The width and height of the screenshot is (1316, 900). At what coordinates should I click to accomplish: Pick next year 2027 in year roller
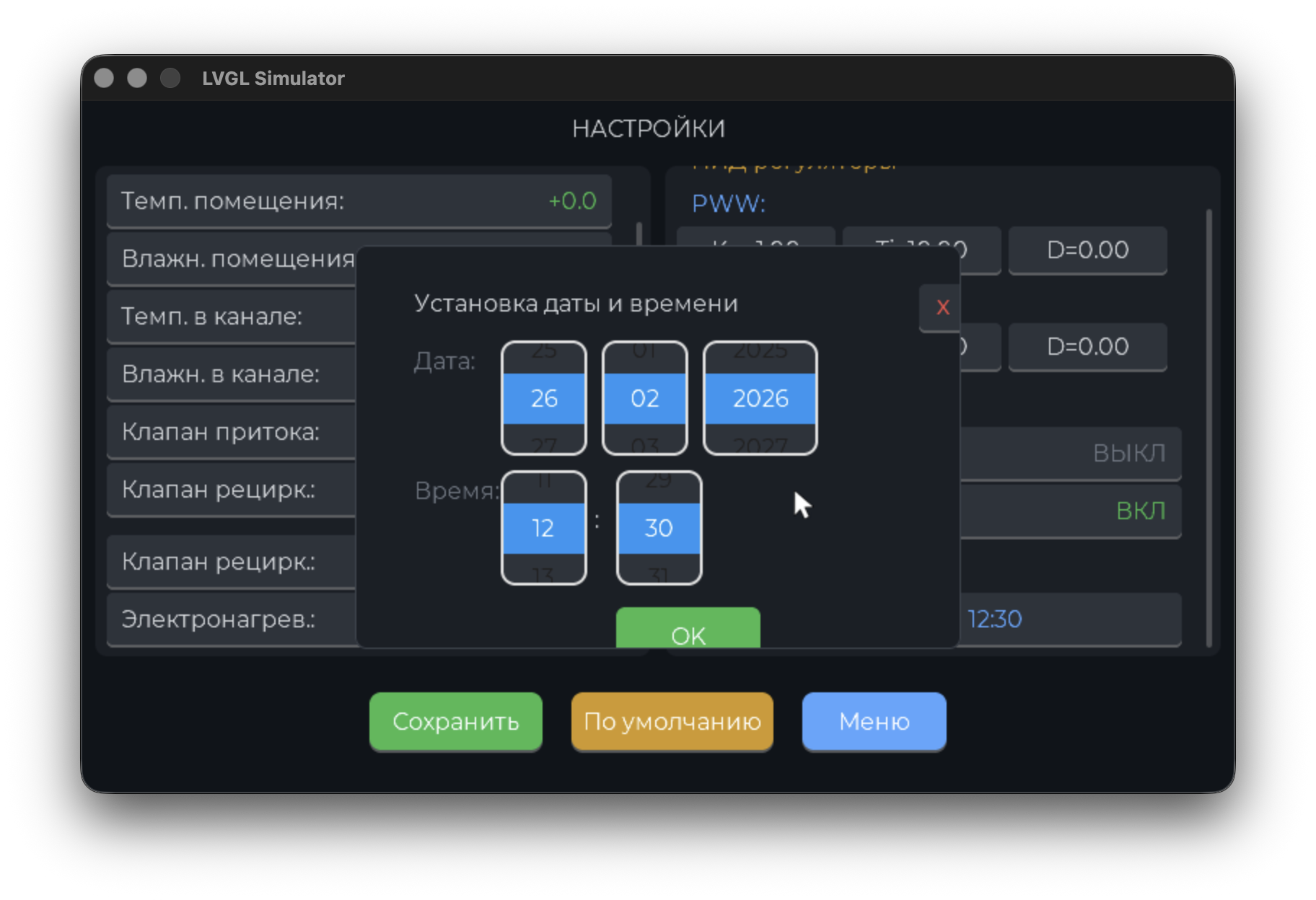[x=760, y=444]
